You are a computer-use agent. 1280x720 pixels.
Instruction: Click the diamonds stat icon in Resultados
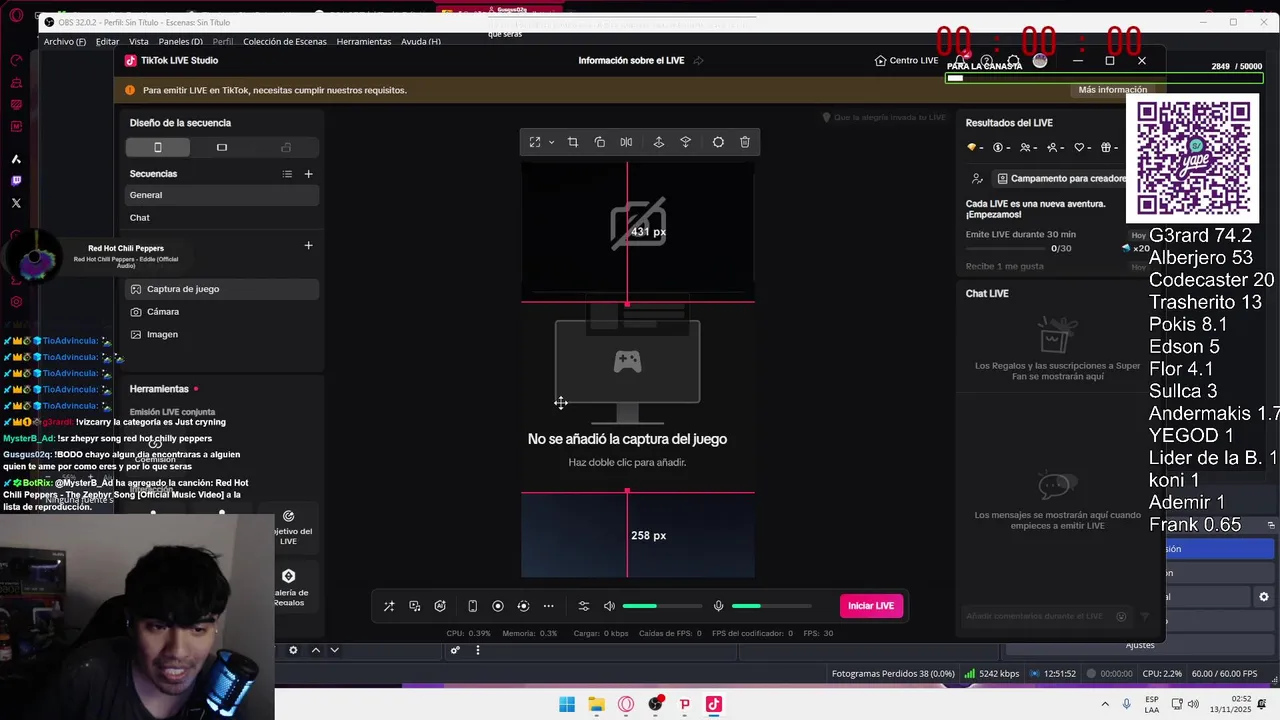point(972,148)
